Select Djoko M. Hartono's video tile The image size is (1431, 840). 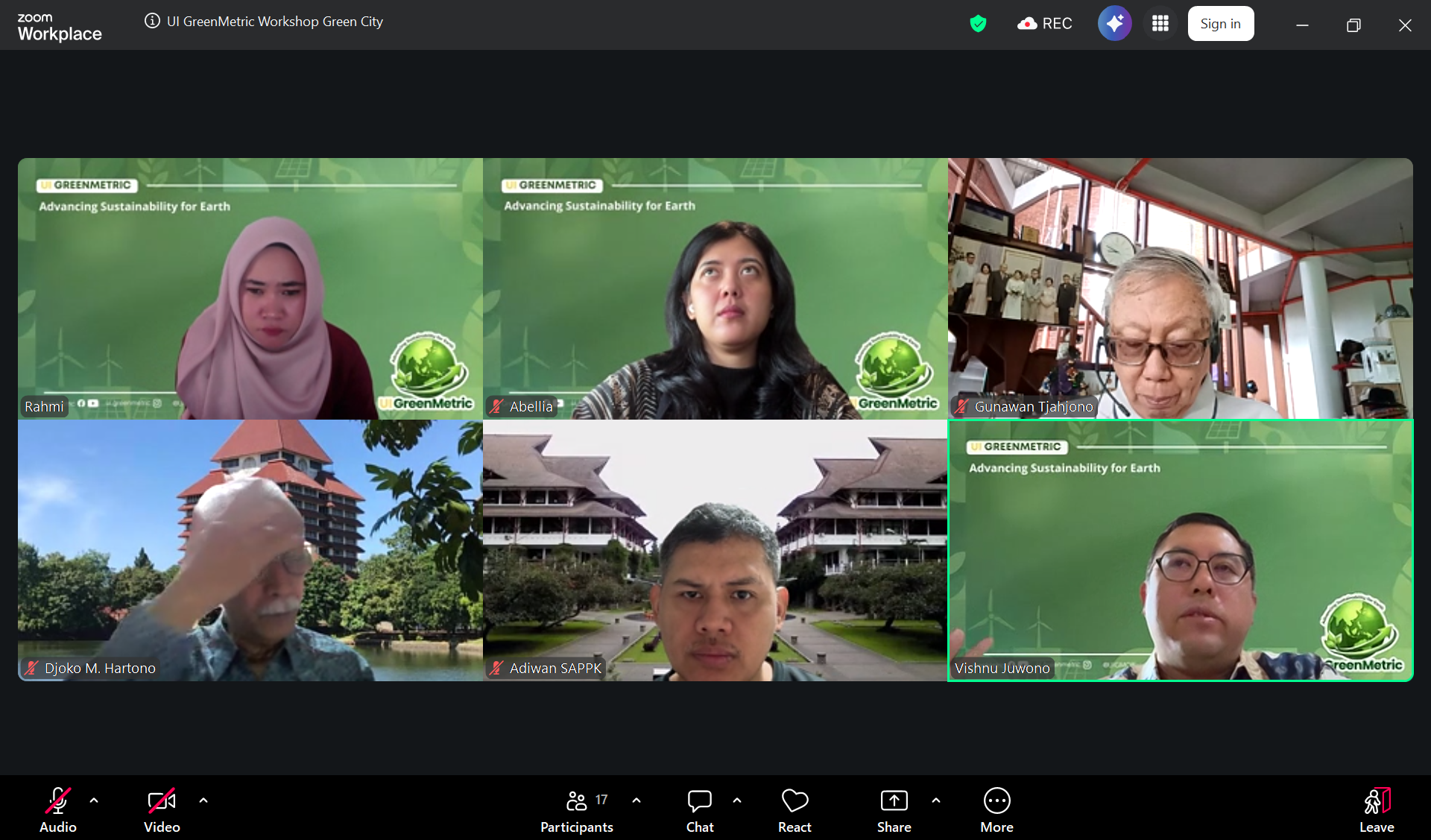(250, 550)
